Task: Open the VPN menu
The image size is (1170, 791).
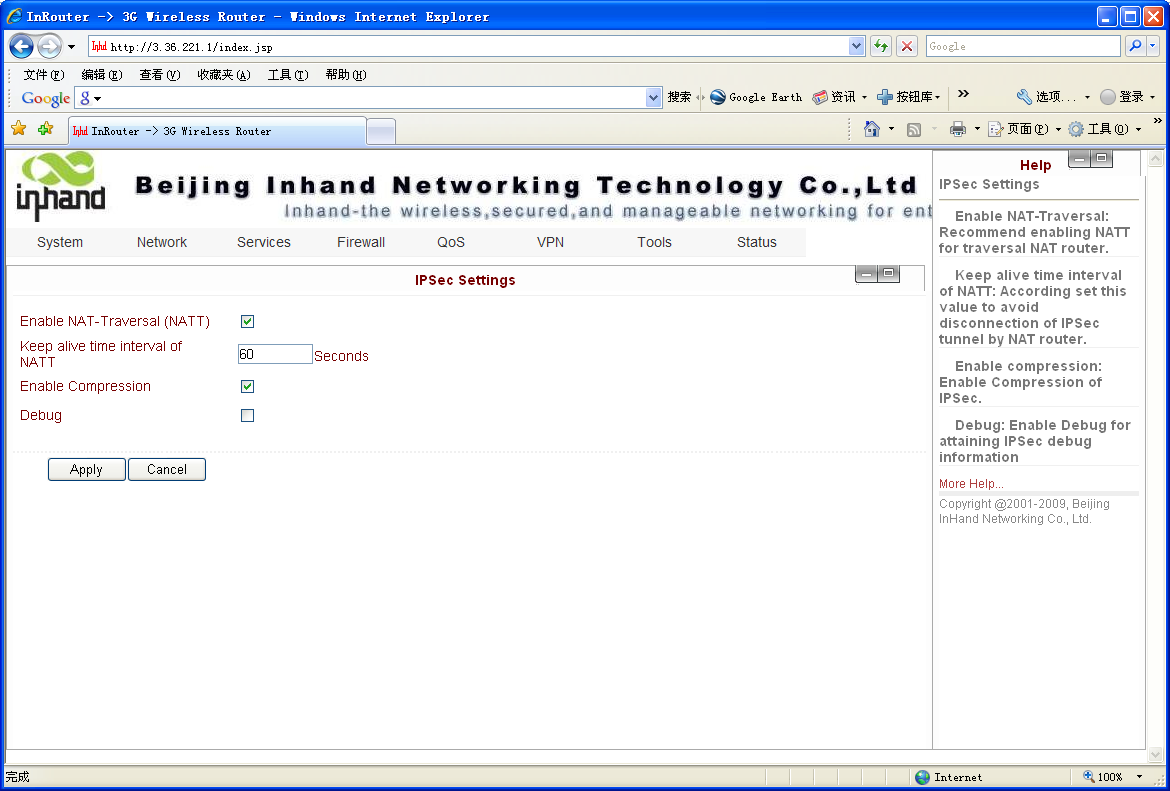Action: [x=551, y=242]
